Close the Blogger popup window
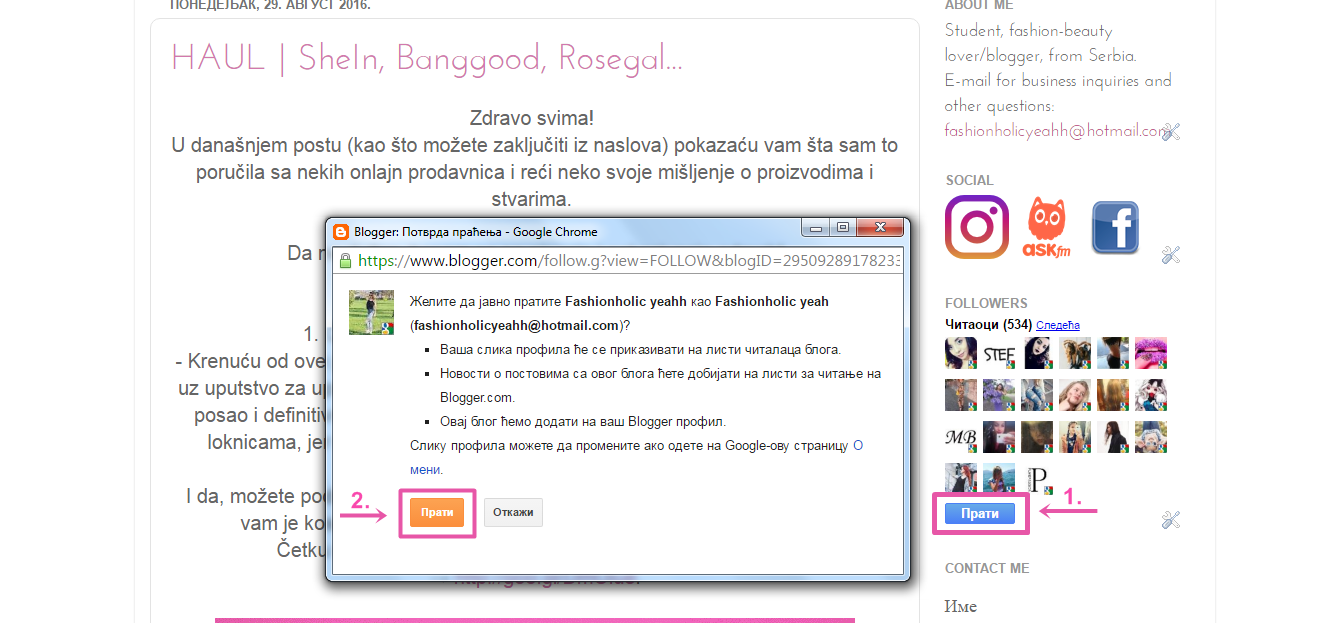The height and width of the screenshot is (623, 1338). click(882, 228)
